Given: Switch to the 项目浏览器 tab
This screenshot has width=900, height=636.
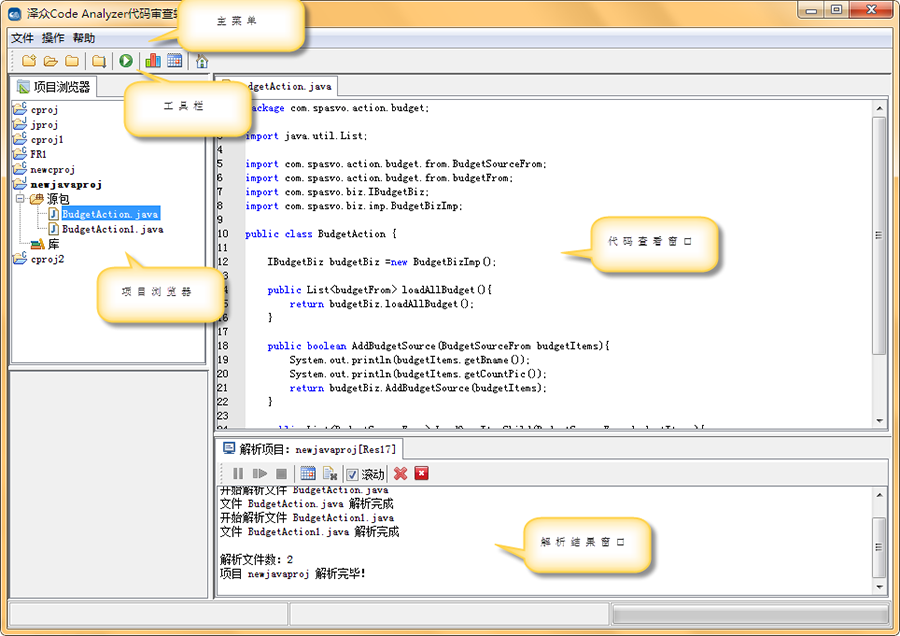Looking at the screenshot, I should [53, 87].
